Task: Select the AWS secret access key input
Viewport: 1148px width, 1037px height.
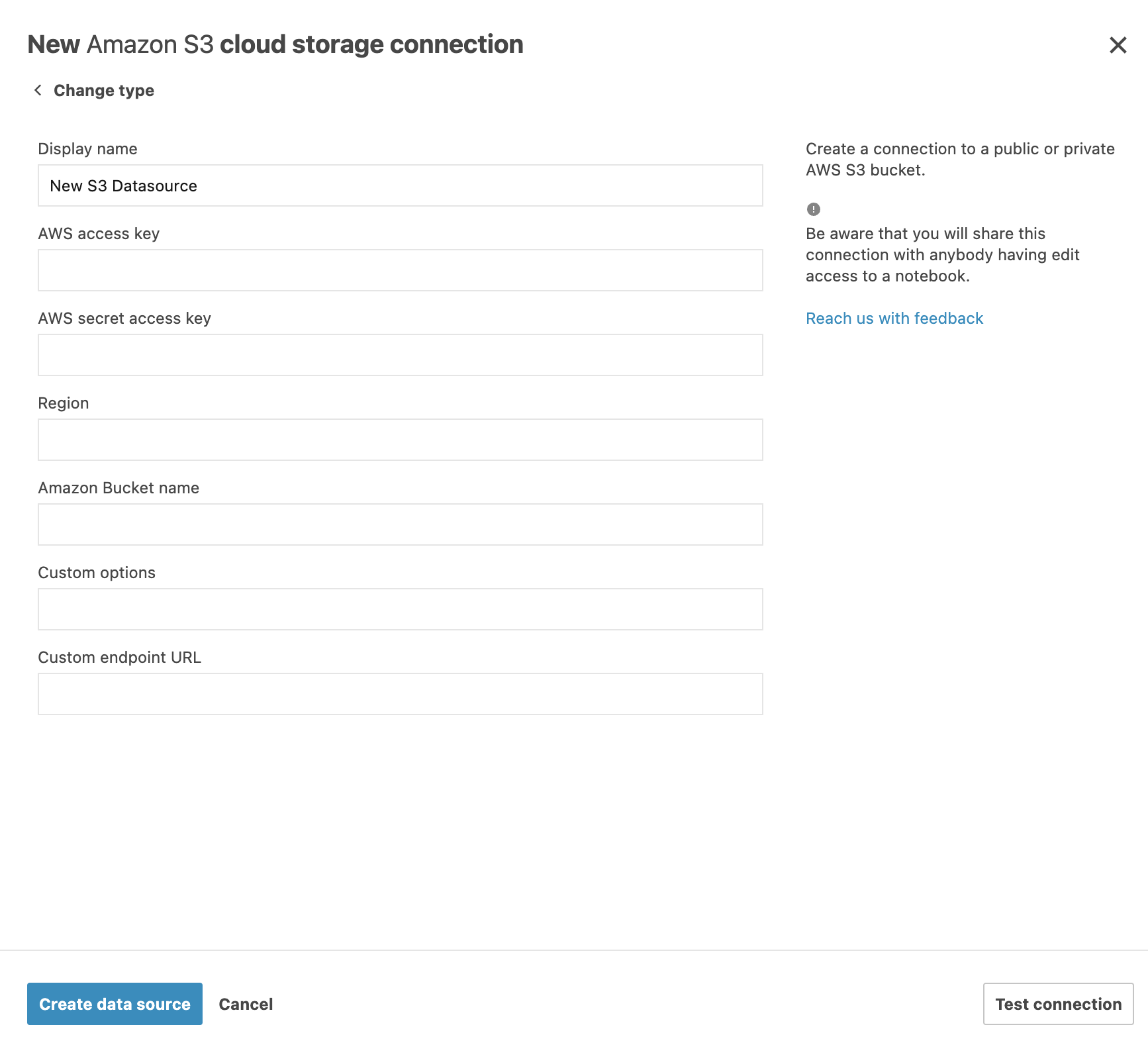Action: point(400,355)
